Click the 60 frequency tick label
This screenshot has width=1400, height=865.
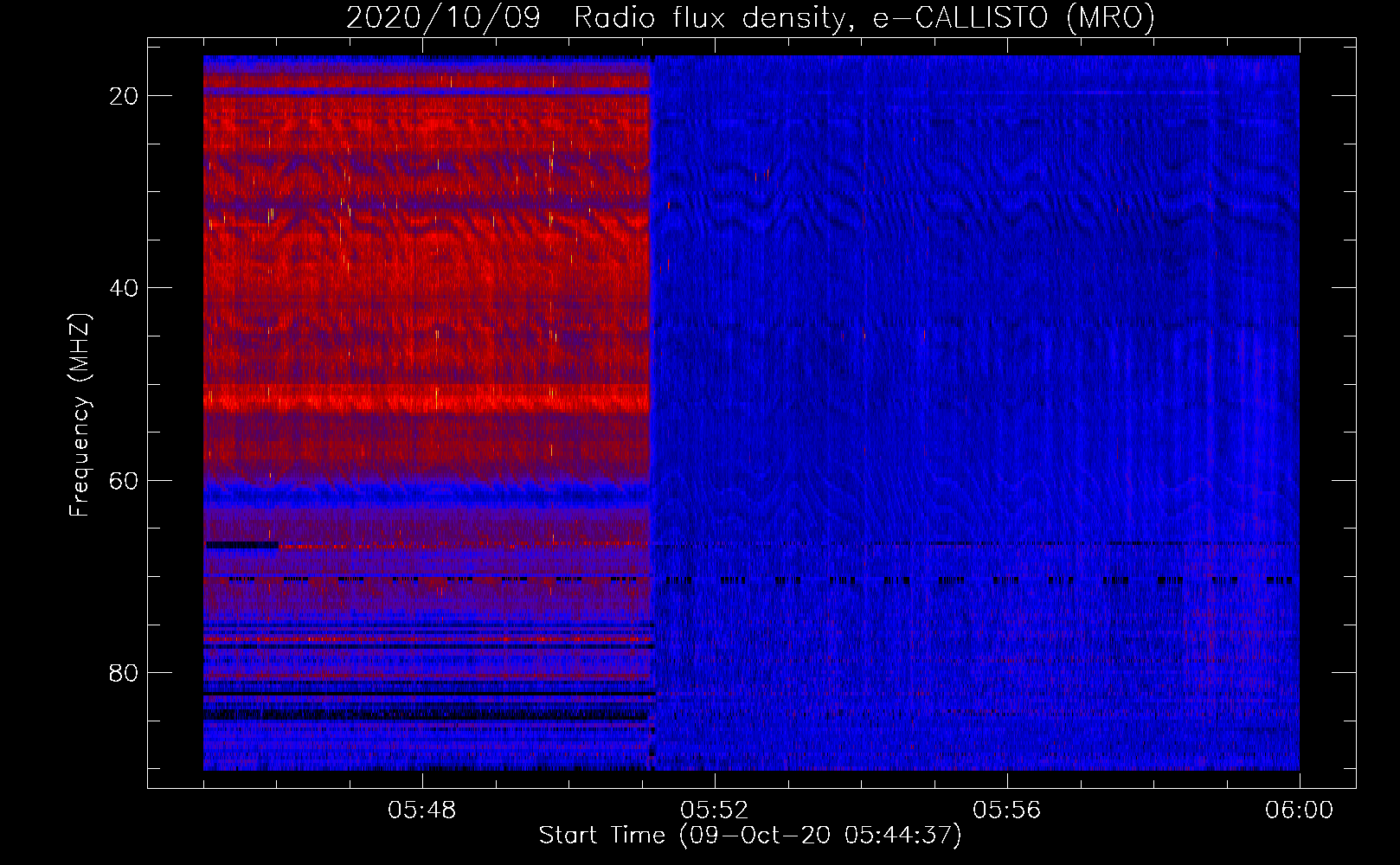click(x=124, y=480)
